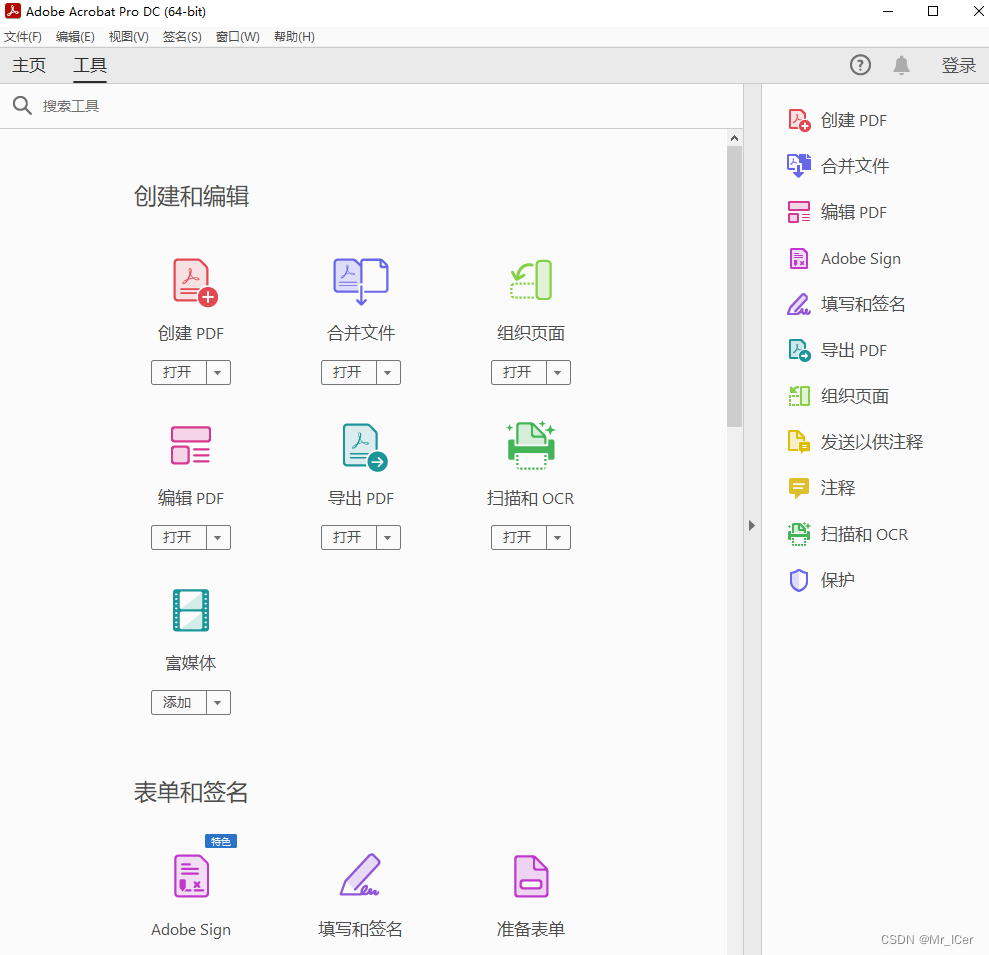Open the 编辑(E) menu
This screenshot has width=989, height=955.
click(75, 37)
